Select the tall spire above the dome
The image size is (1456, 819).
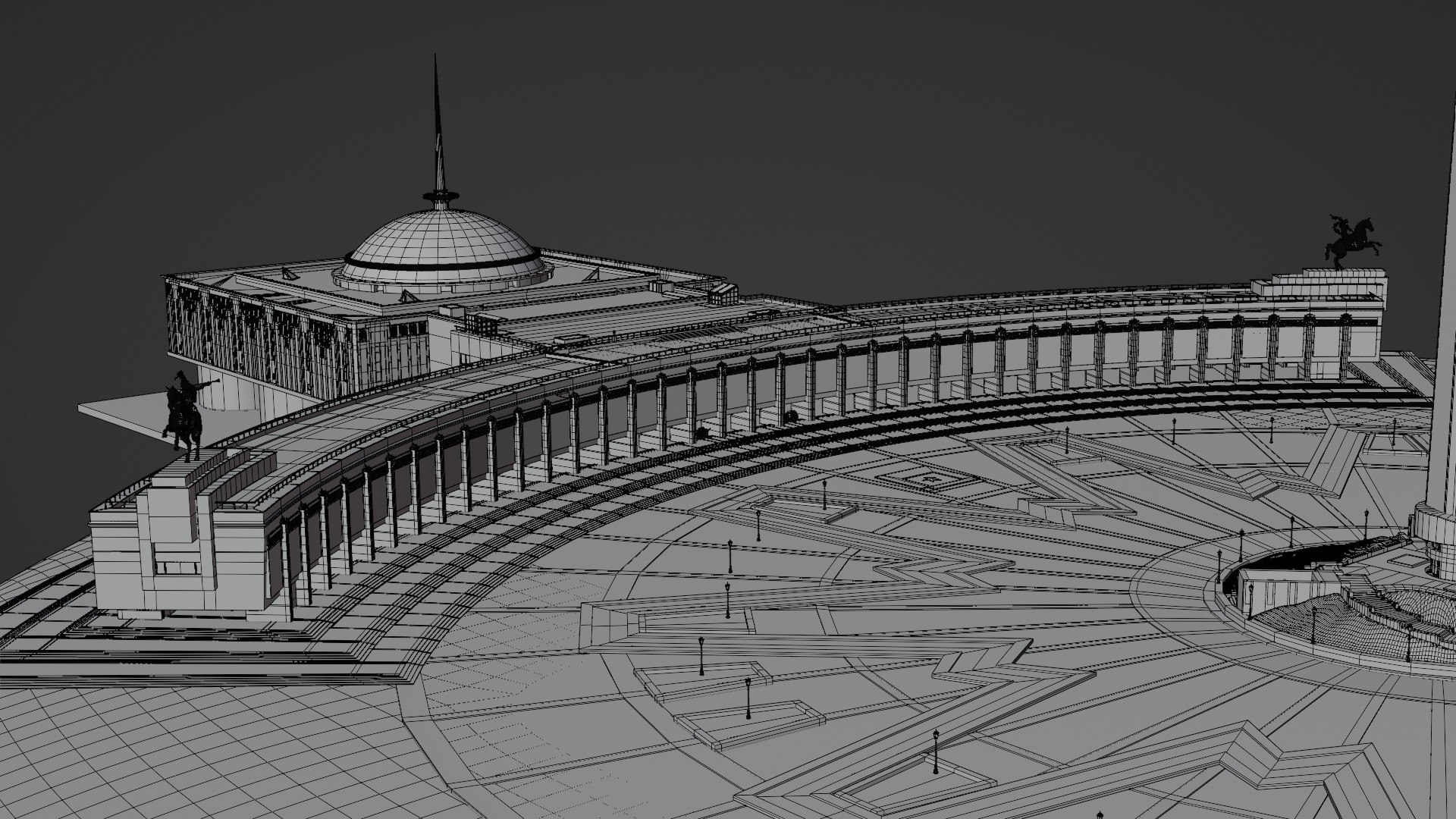[437, 129]
